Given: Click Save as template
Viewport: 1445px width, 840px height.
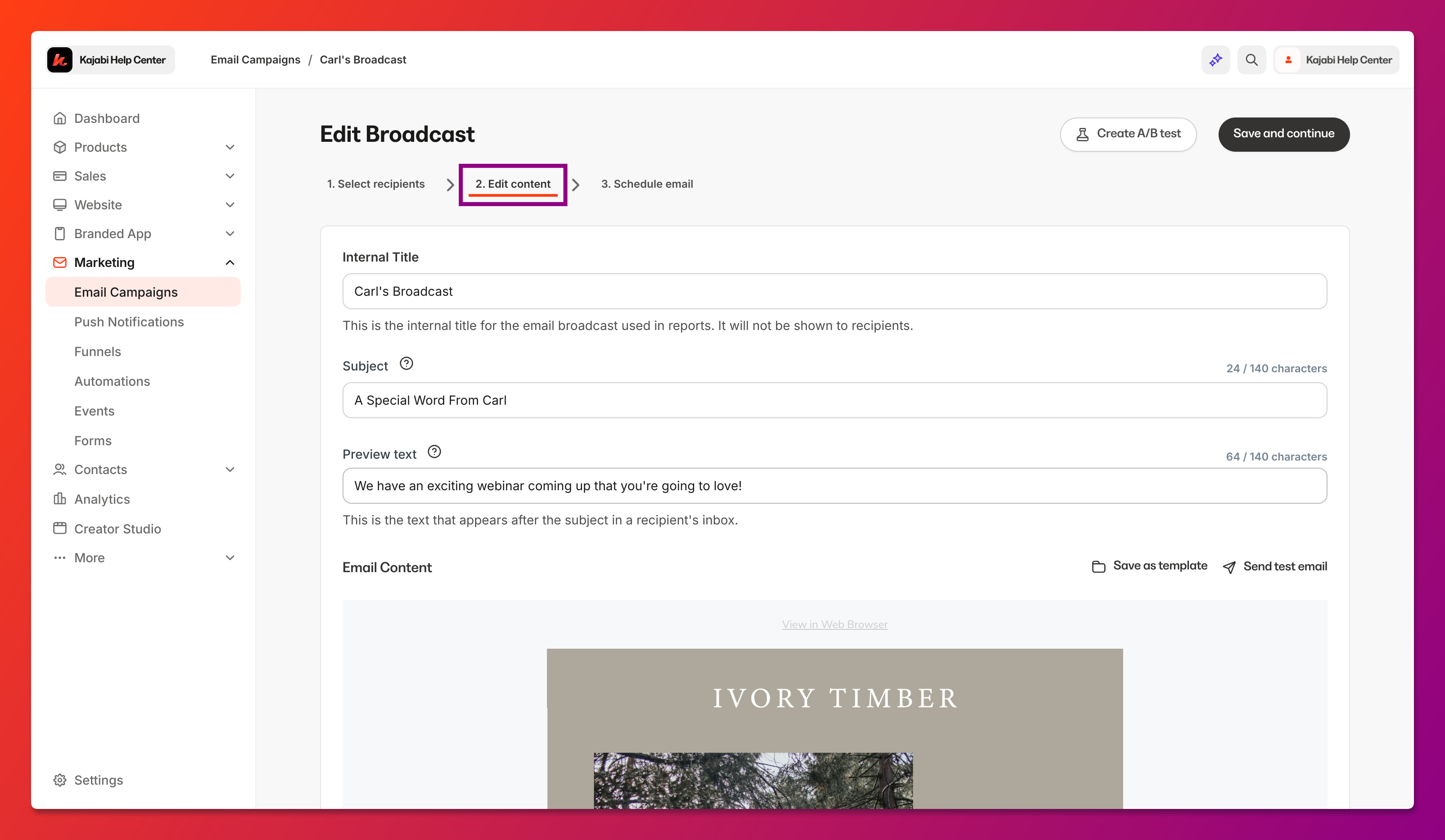Looking at the screenshot, I should (x=1149, y=566).
